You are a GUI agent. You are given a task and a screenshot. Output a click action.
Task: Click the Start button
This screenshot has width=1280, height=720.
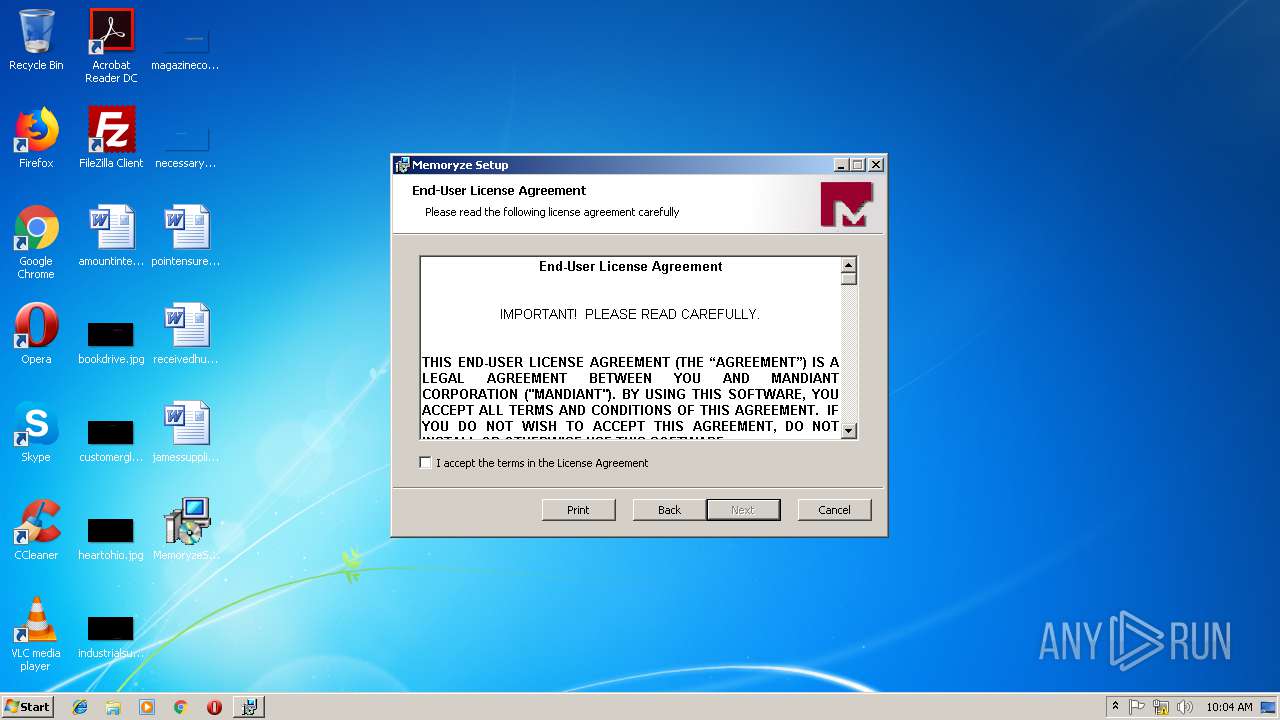(27, 707)
